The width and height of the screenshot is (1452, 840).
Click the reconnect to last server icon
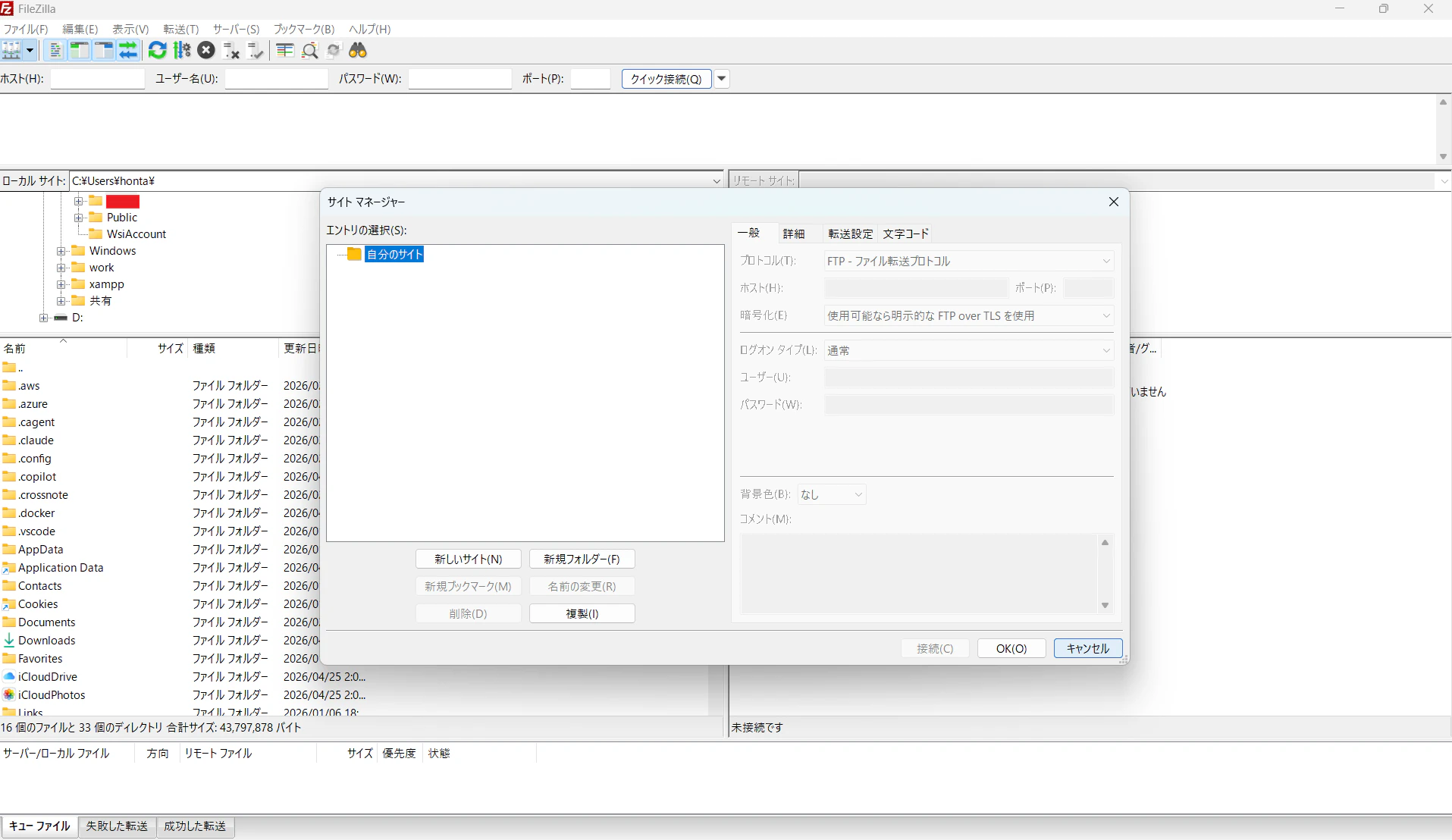point(256,51)
